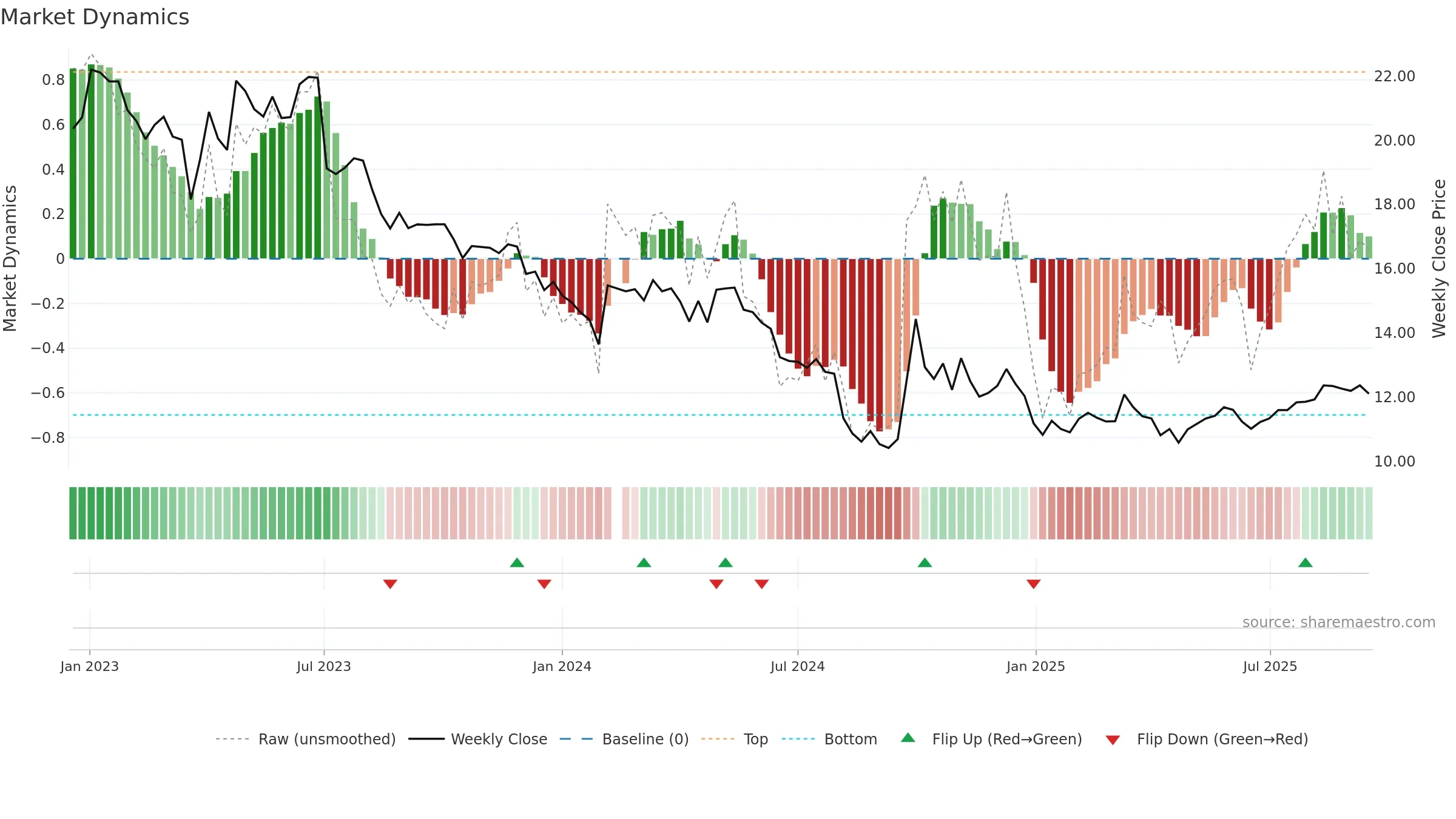The width and height of the screenshot is (1456, 819).
Task: Toggle Flip Up (Red→Green) legend entry
Action: 991,739
